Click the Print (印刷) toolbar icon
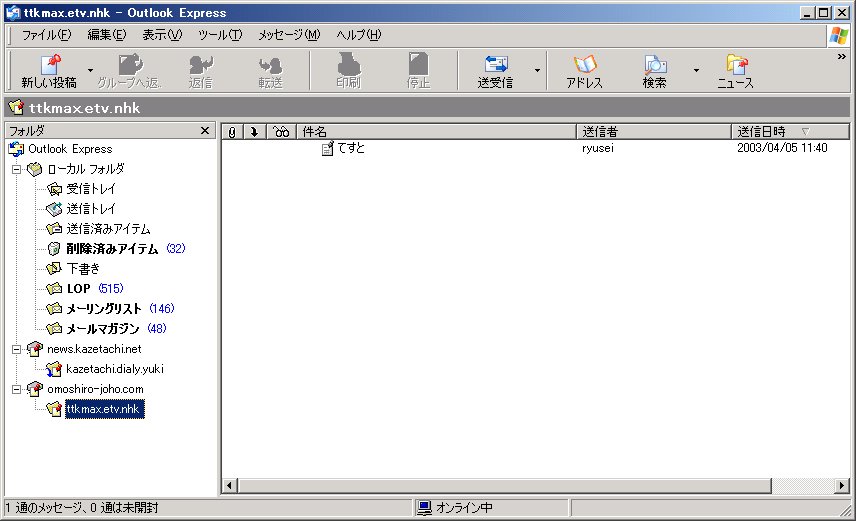 click(348, 71)
